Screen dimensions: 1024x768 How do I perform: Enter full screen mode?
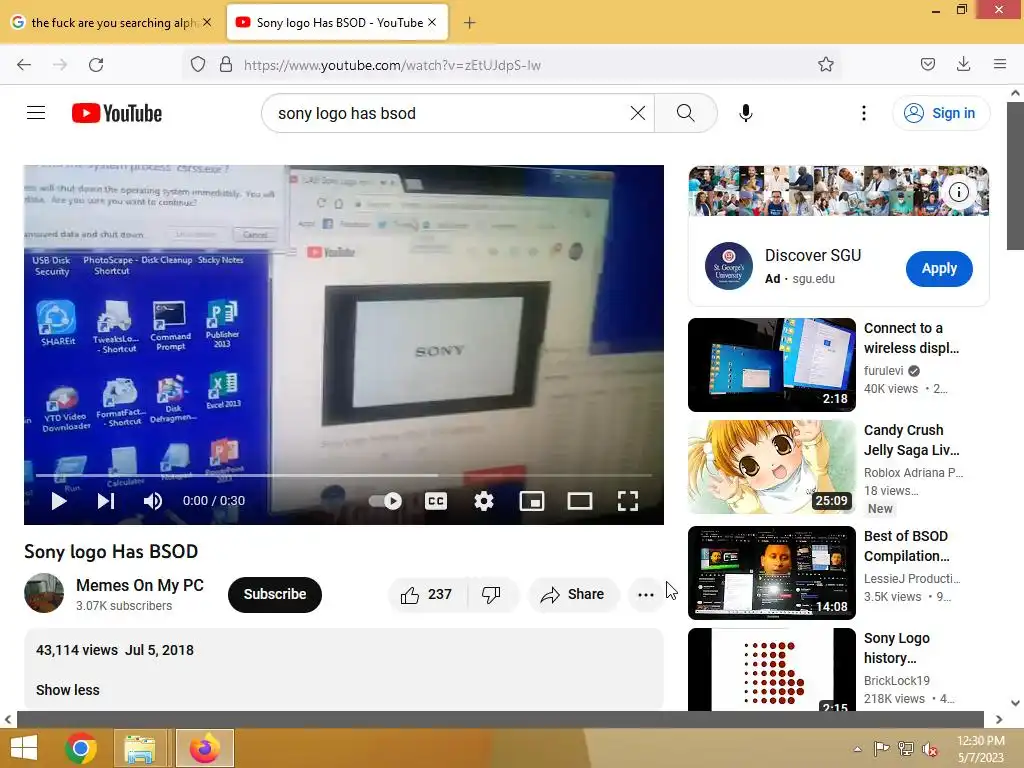pyautogui.click(x=628, y=501)
